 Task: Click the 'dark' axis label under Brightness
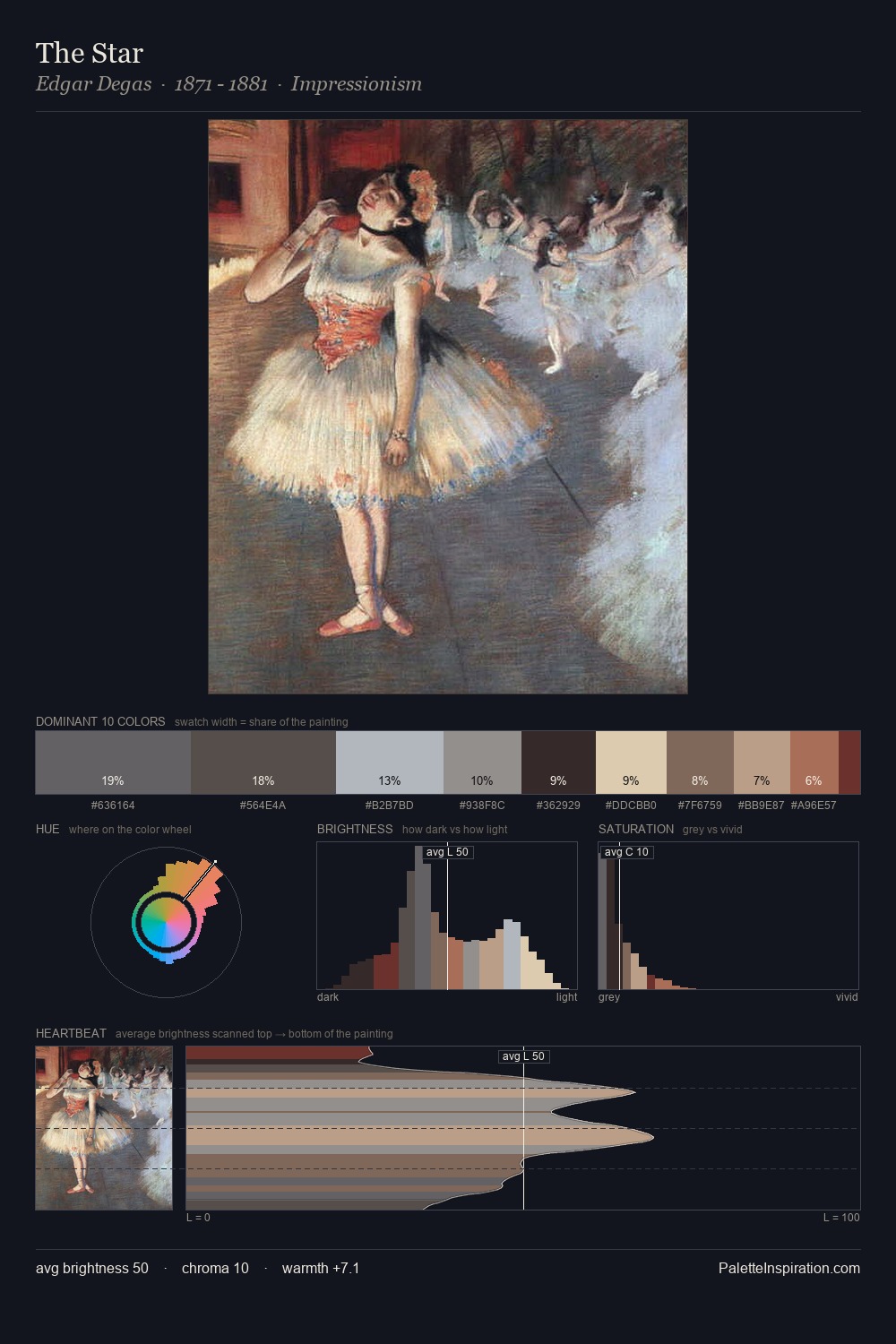pos(328,997)
